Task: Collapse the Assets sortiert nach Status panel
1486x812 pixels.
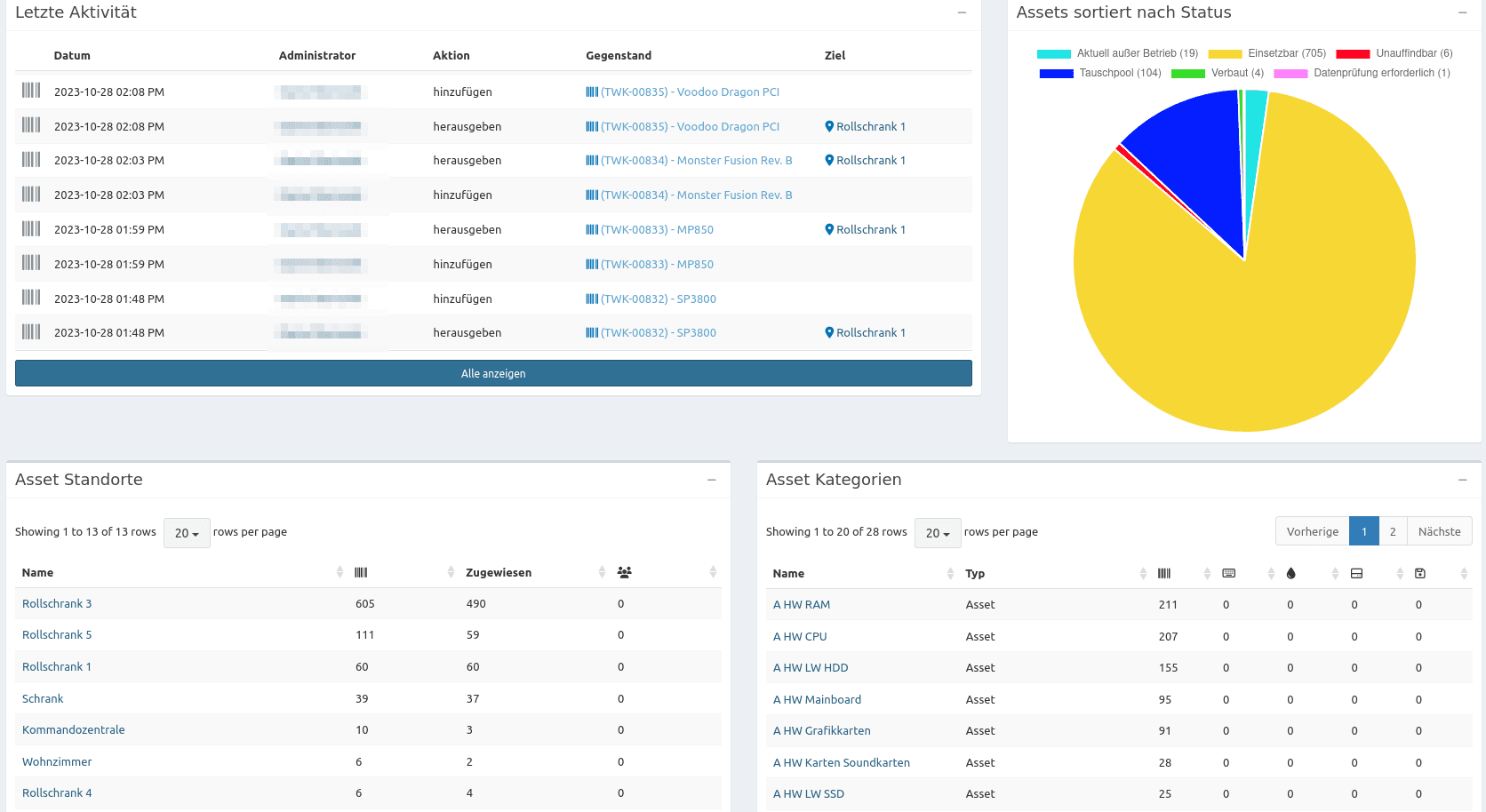Action: (1462, 12)
